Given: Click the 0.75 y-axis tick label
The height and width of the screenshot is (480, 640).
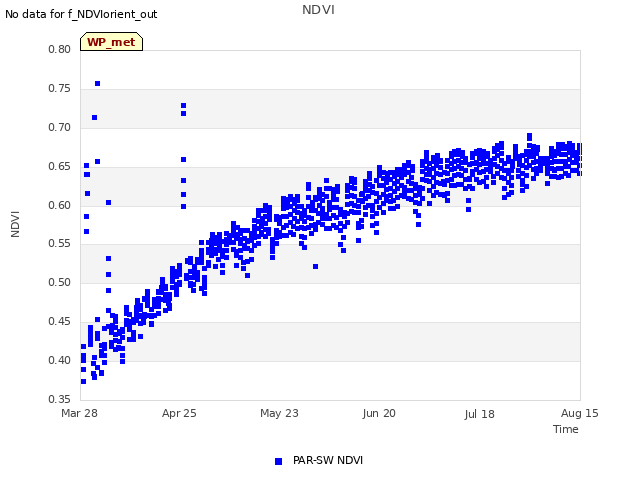Looking at the screenshot, I should pyautogui.click(x=60, y=89).
